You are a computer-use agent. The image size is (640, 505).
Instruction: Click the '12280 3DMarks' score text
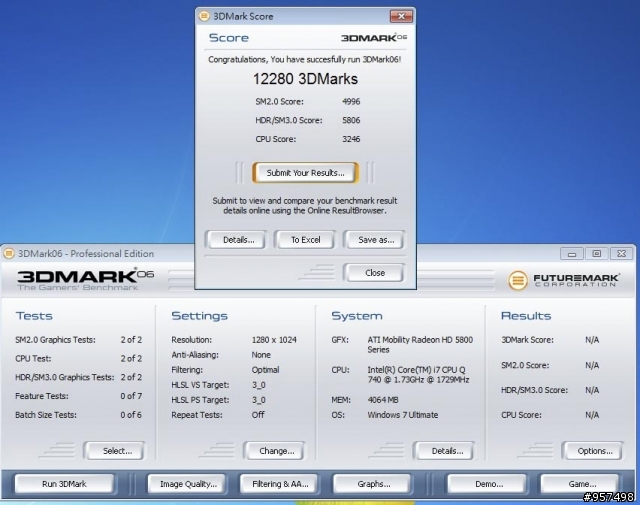click(305, 79)
